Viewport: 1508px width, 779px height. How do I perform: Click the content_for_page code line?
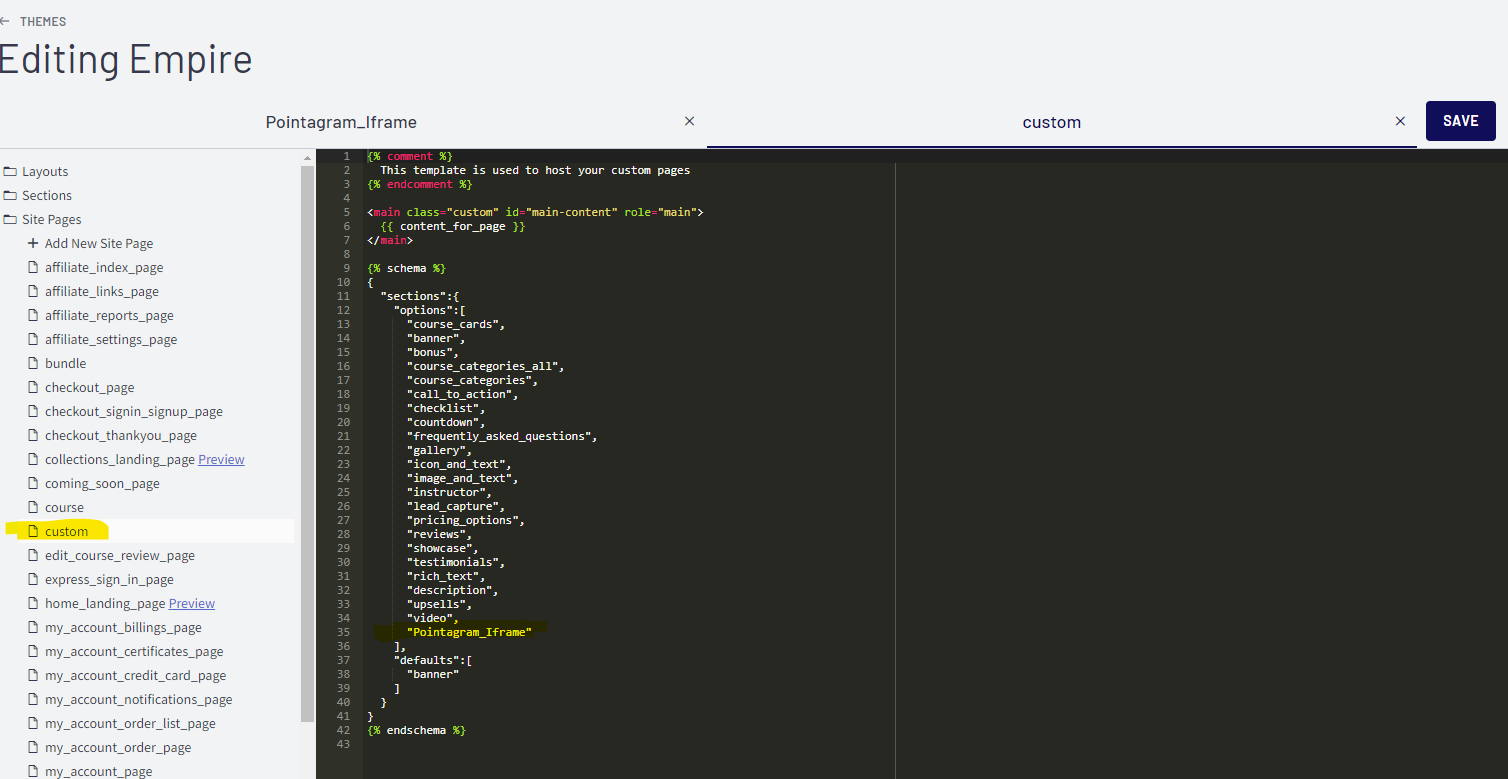452,226
